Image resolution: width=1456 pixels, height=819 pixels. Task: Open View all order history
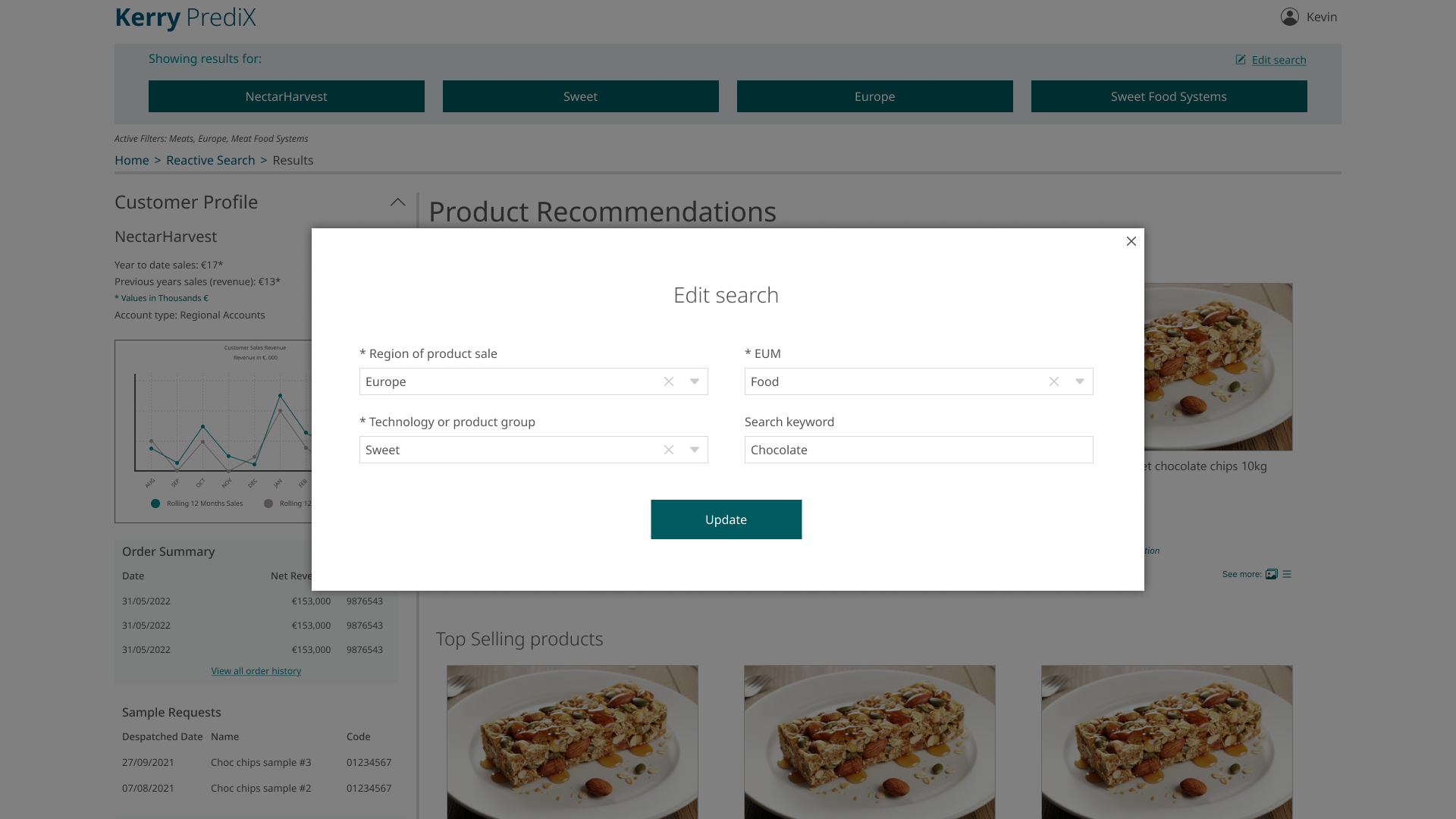click(256, 670)
